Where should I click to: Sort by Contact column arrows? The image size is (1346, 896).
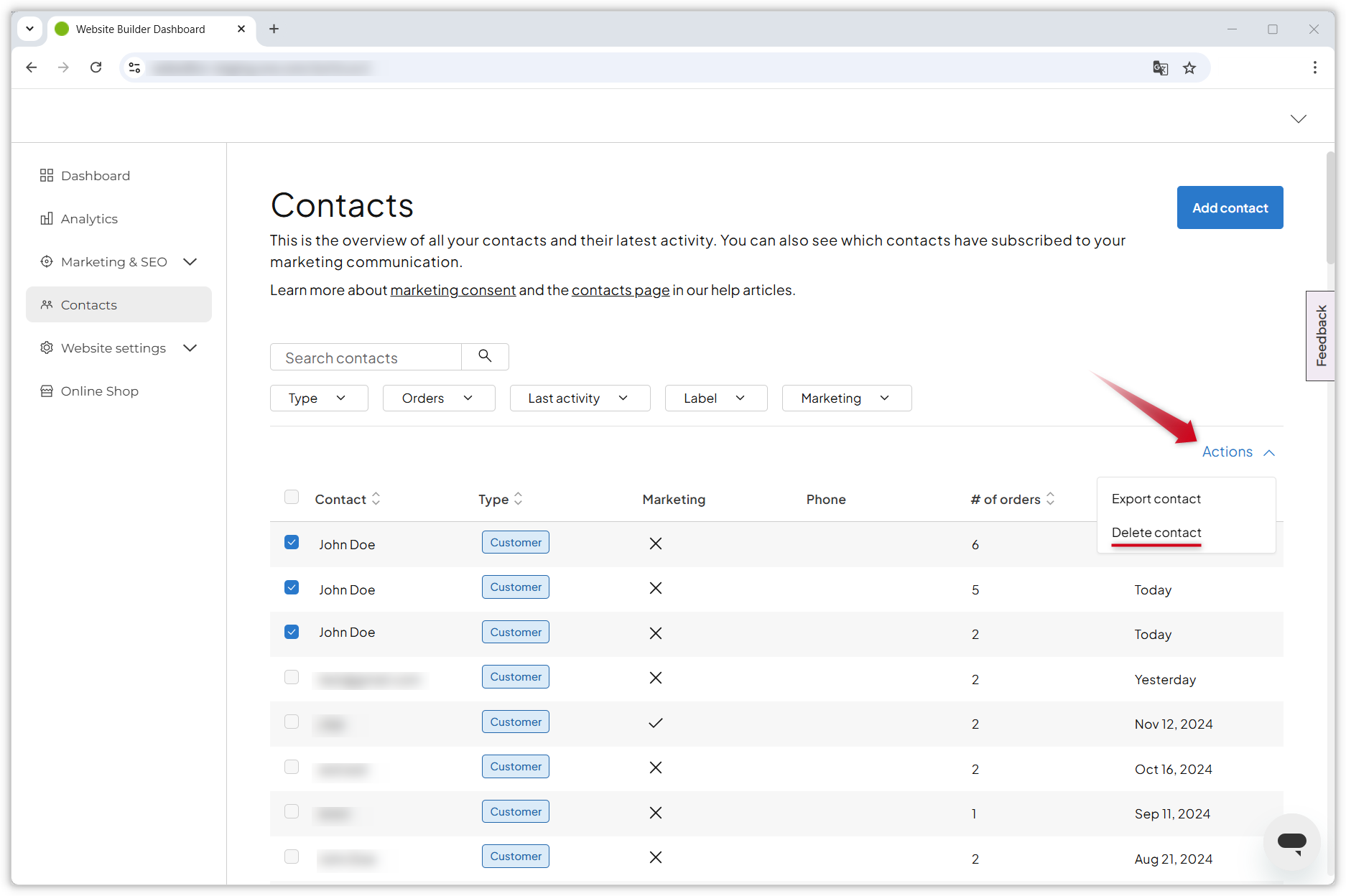pyautogui.click(x=376, y=499)
